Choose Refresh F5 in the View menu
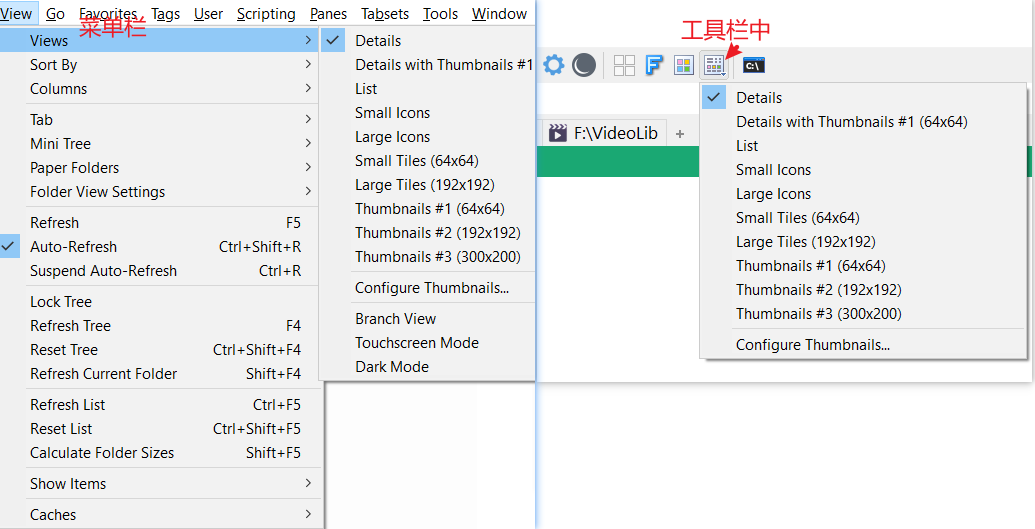1035x529 pixels. point(159,223)
